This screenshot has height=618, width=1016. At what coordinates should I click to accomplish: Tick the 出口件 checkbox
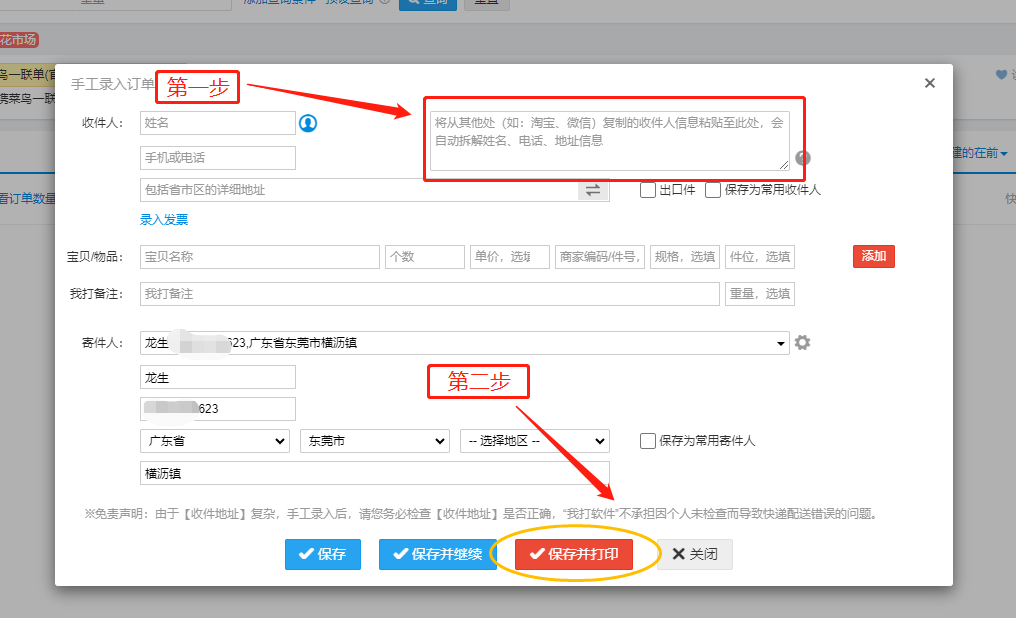(x=648, y=190)
